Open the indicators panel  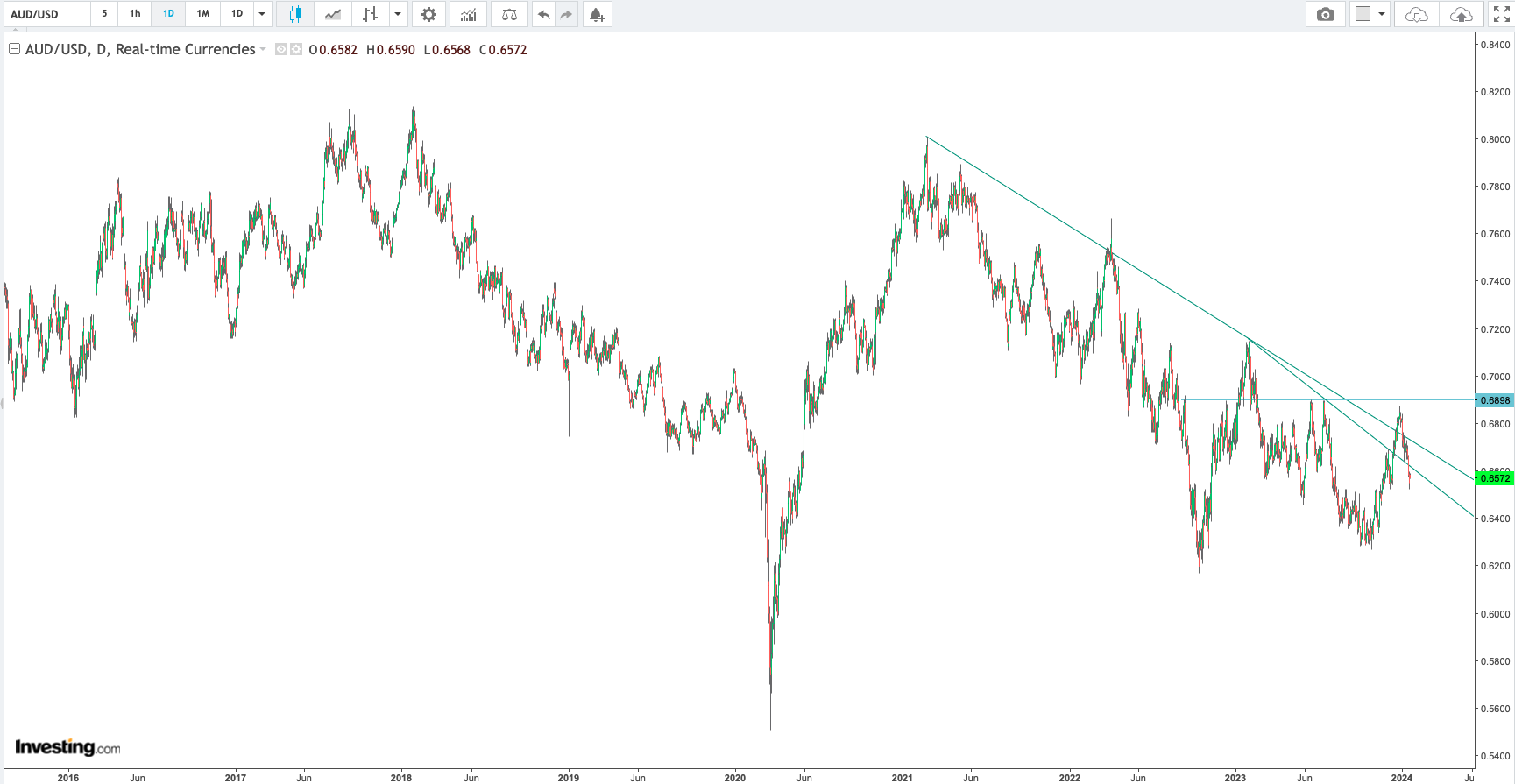[469, 14]
